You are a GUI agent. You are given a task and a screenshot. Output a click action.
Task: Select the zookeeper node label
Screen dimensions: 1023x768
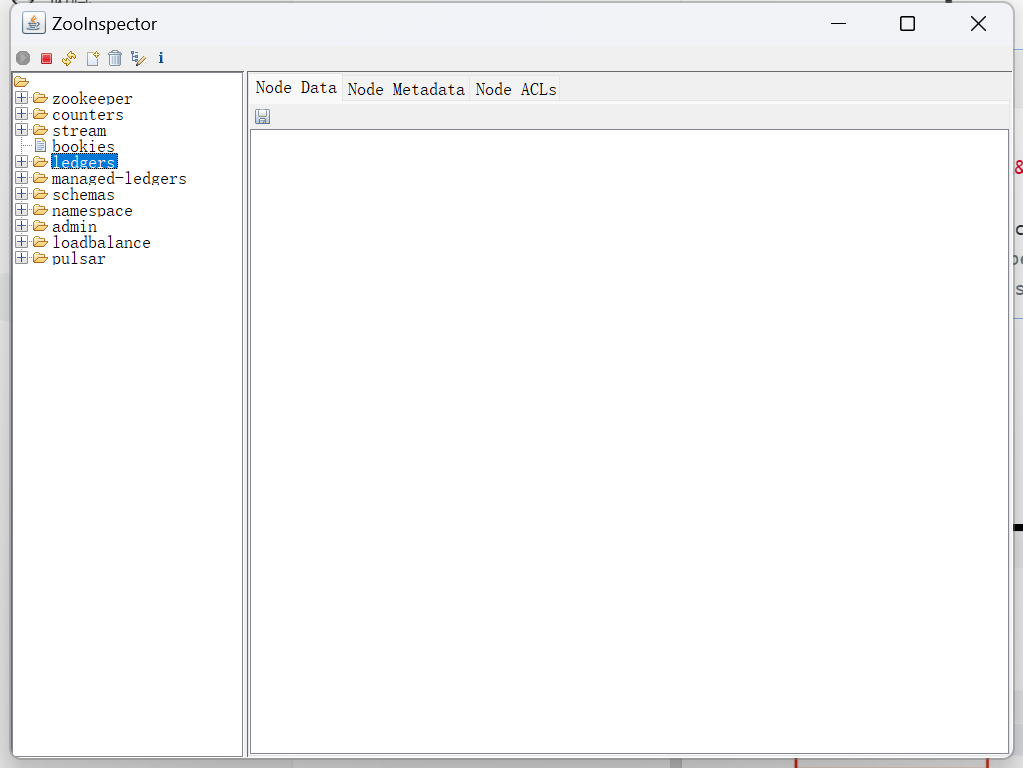(x=92, y=99)
